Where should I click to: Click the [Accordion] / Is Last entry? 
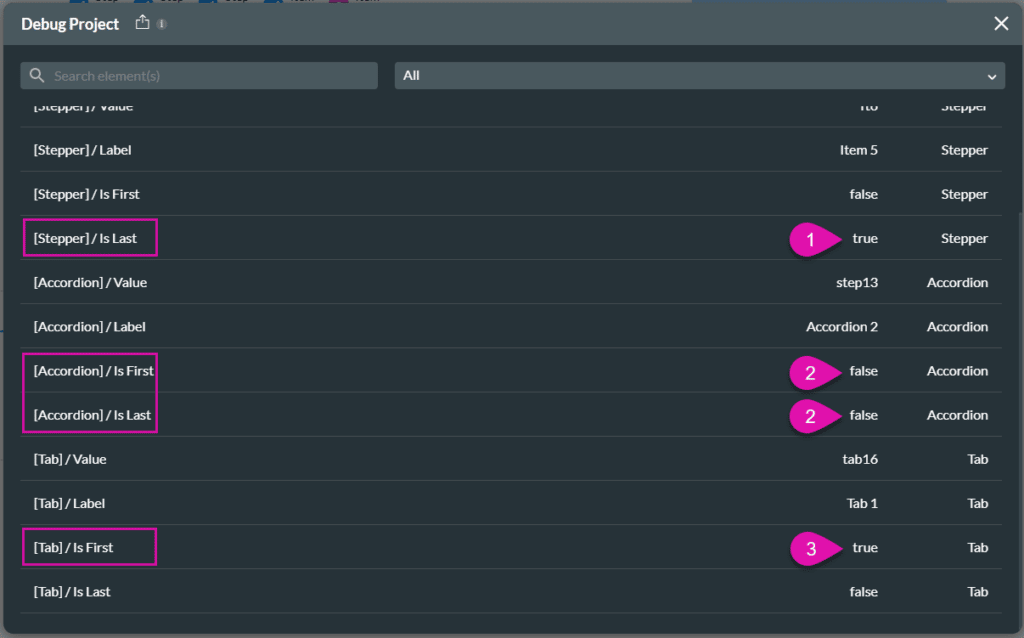pos(92,415)
